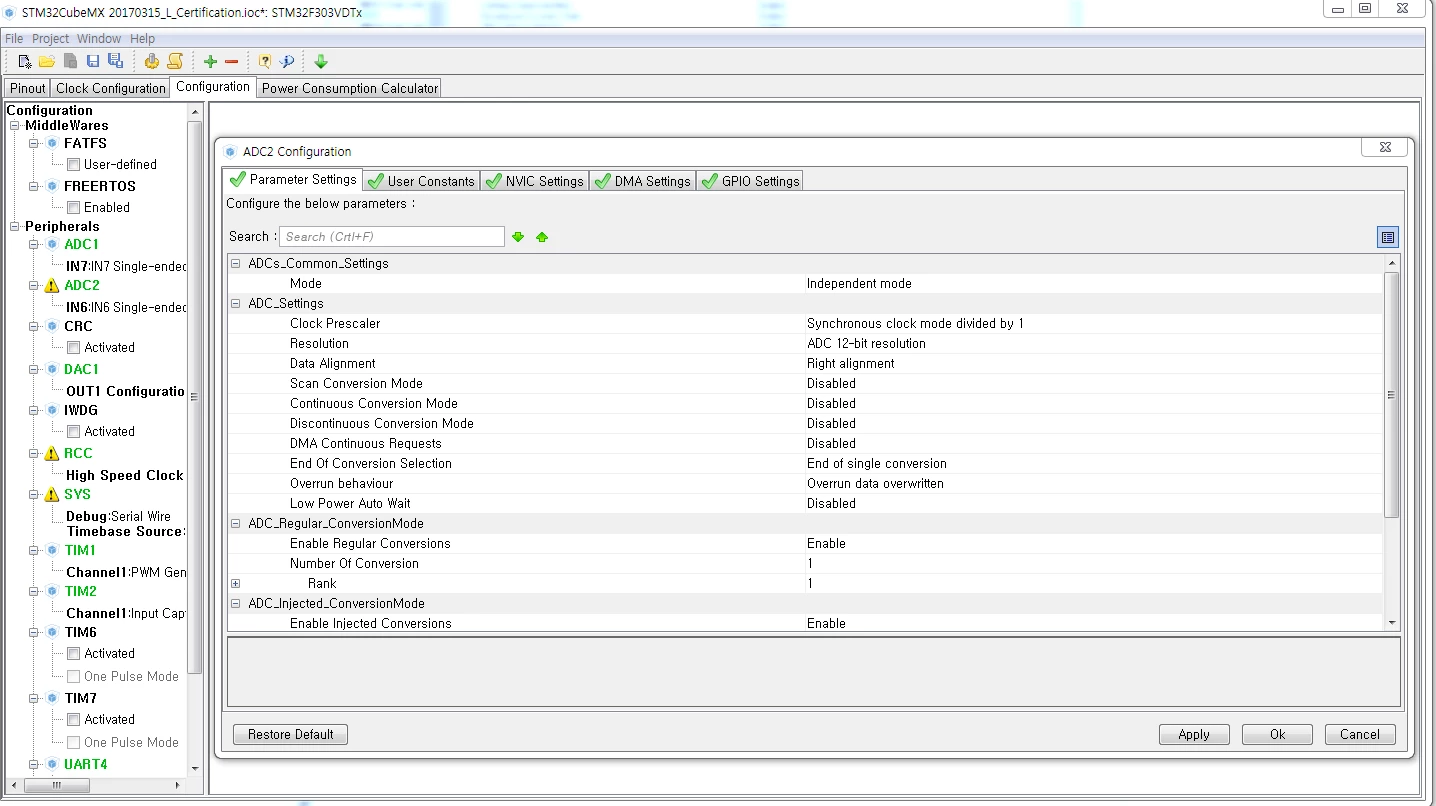Collapse the MiddleWares tree node
The height and width of the screenshot is (806, 1436).
15,126
